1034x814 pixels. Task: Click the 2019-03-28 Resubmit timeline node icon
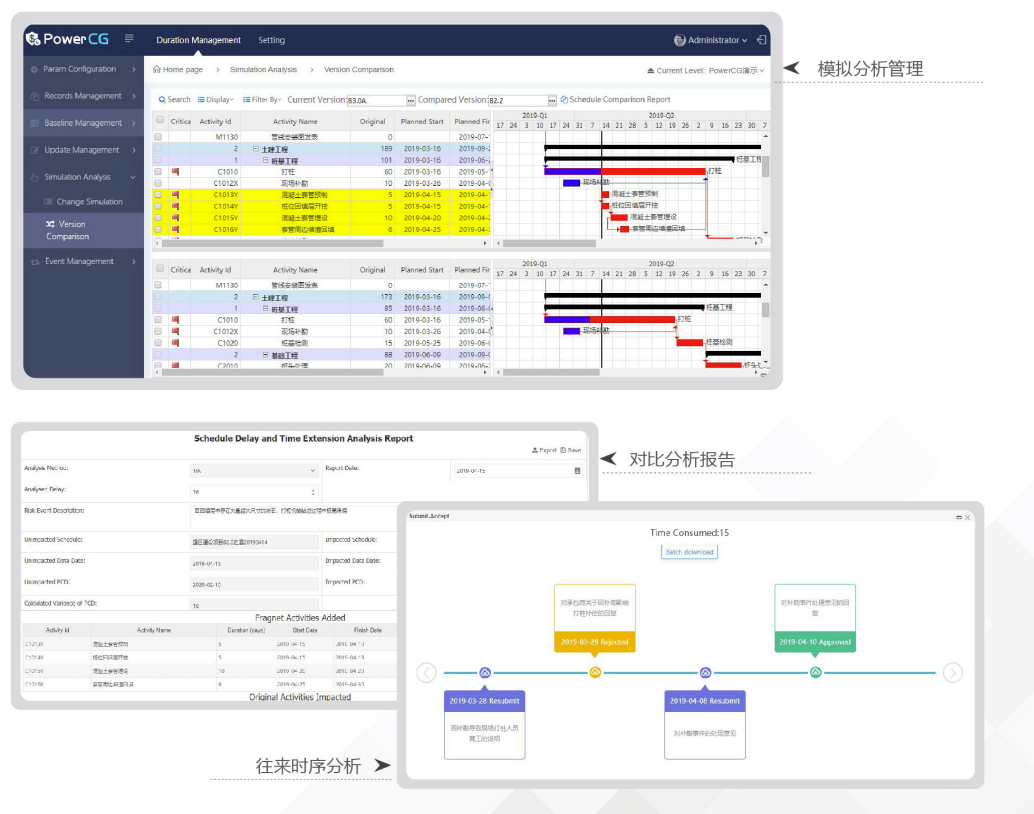point(485,673)
